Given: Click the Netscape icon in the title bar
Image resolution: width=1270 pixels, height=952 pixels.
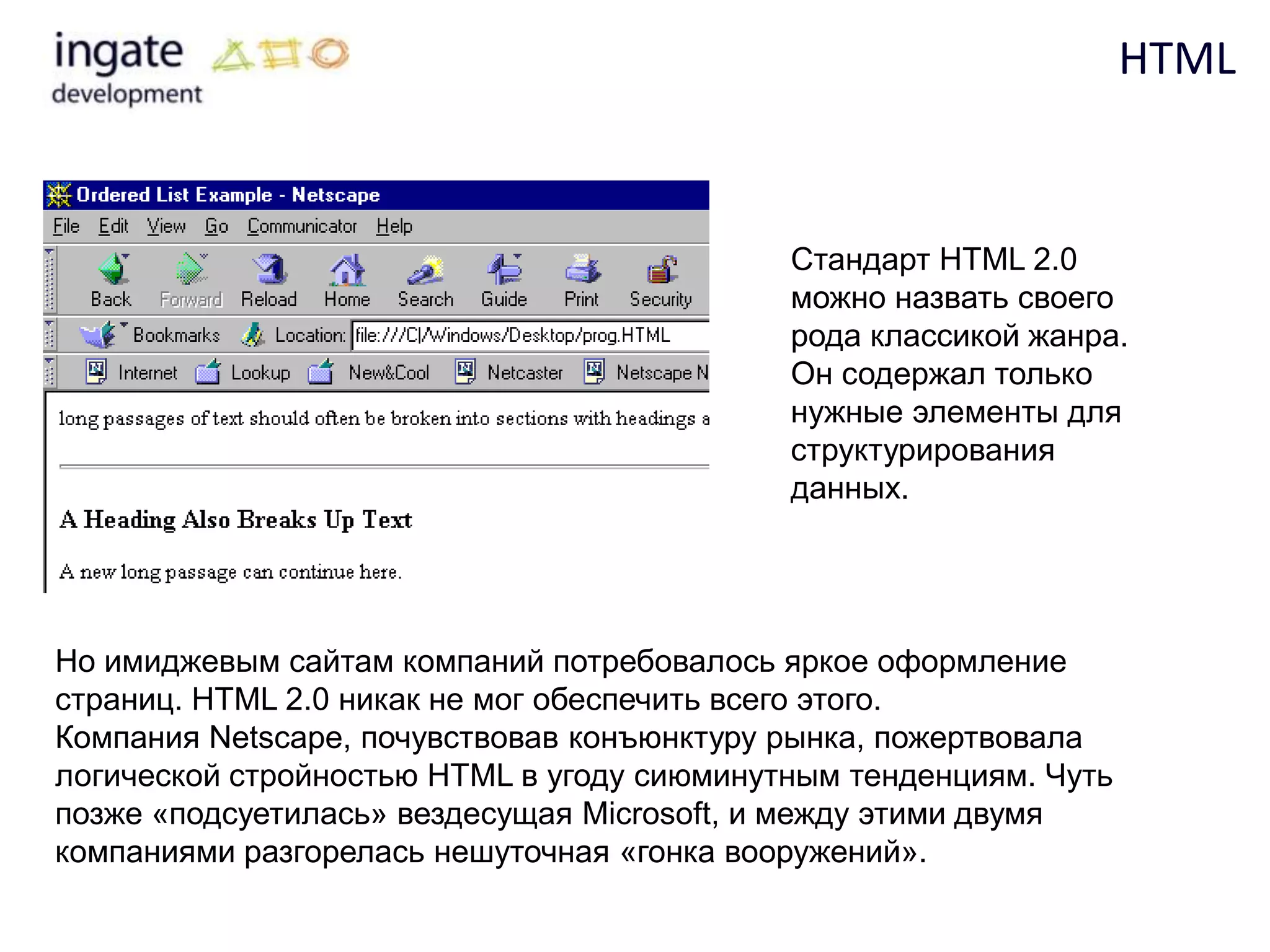Looking at the screenshot, I should [x=59, y=195].
